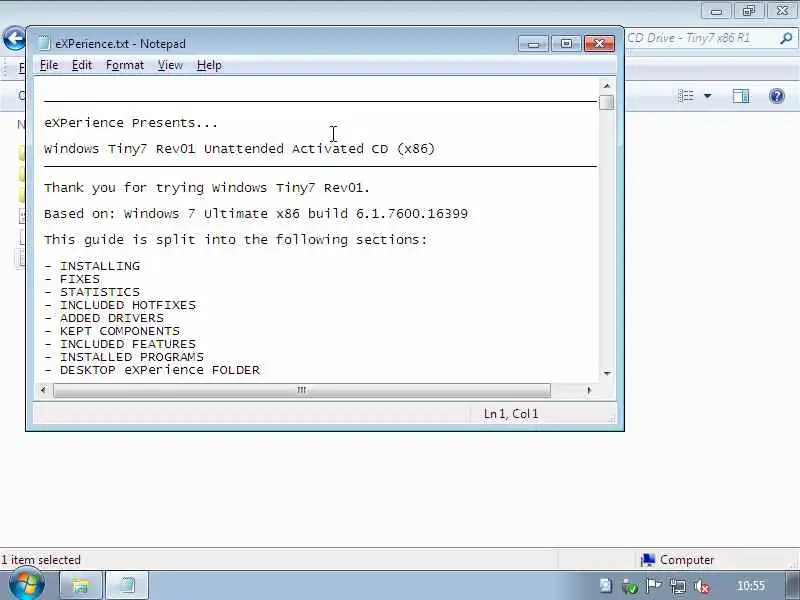Maximize the Notepad window

[566, 44]
